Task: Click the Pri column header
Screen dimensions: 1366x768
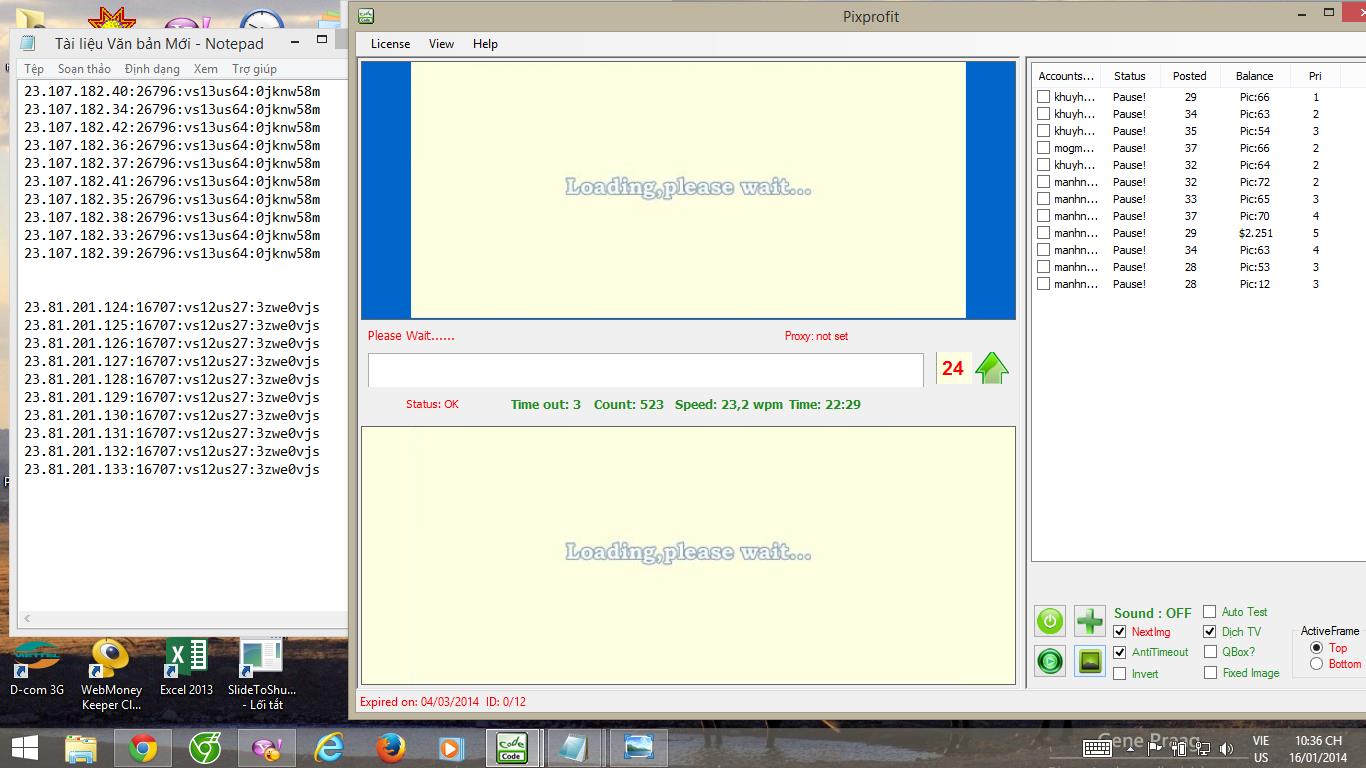Action: pos(1315,76)
